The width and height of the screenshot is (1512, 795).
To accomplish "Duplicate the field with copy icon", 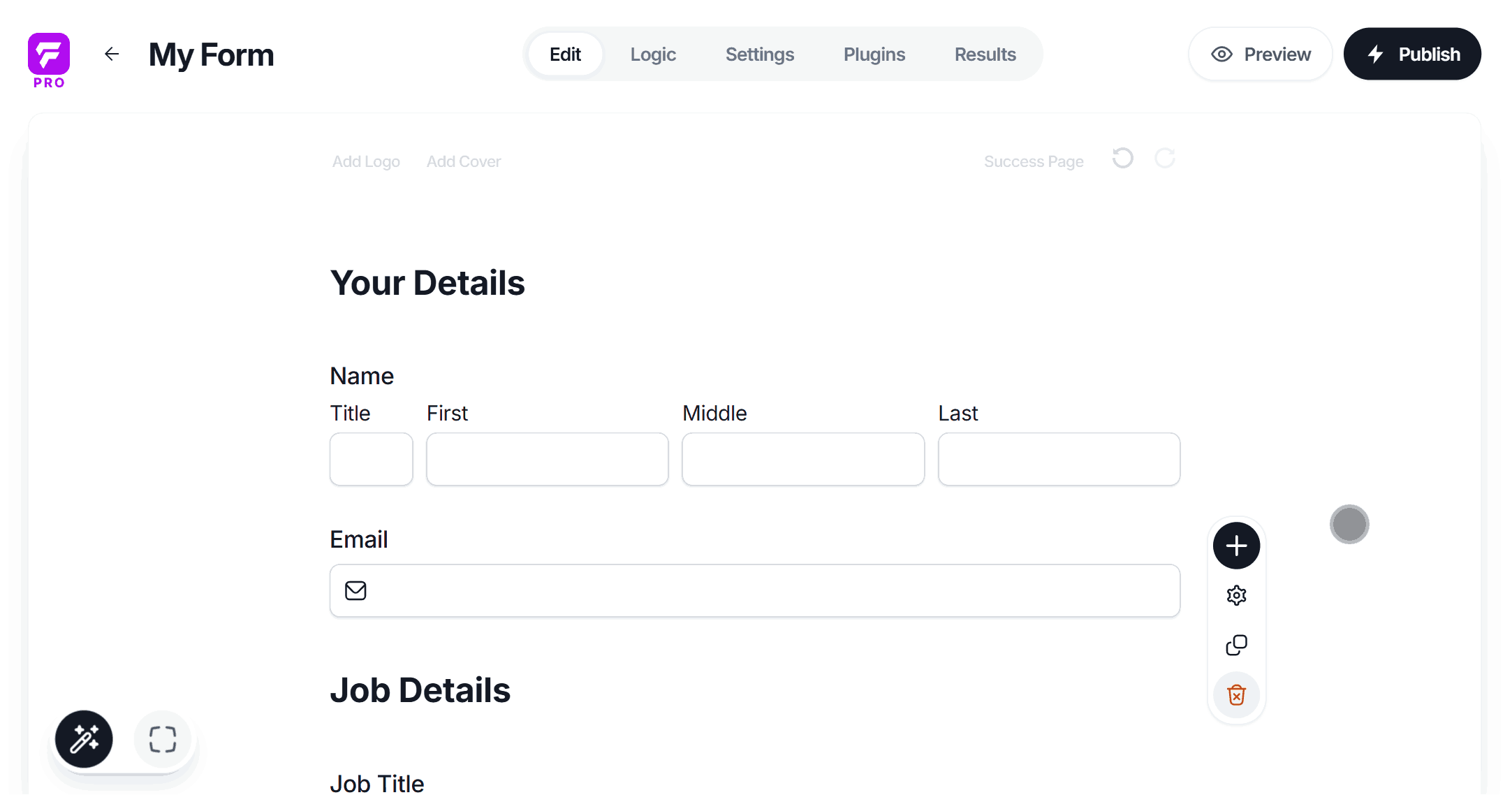I will point(1236,645).
